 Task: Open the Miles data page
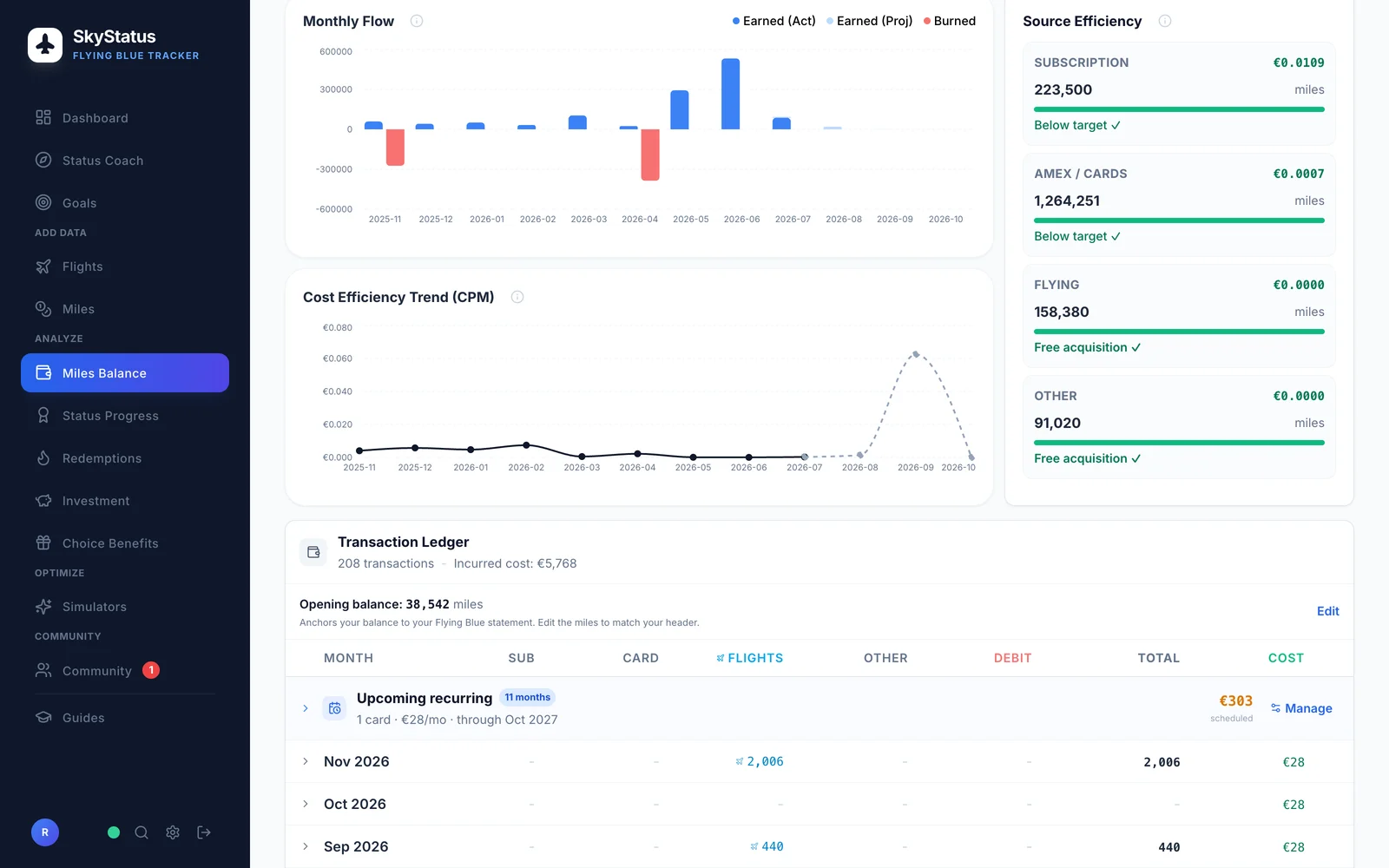[x=125, y=309]
